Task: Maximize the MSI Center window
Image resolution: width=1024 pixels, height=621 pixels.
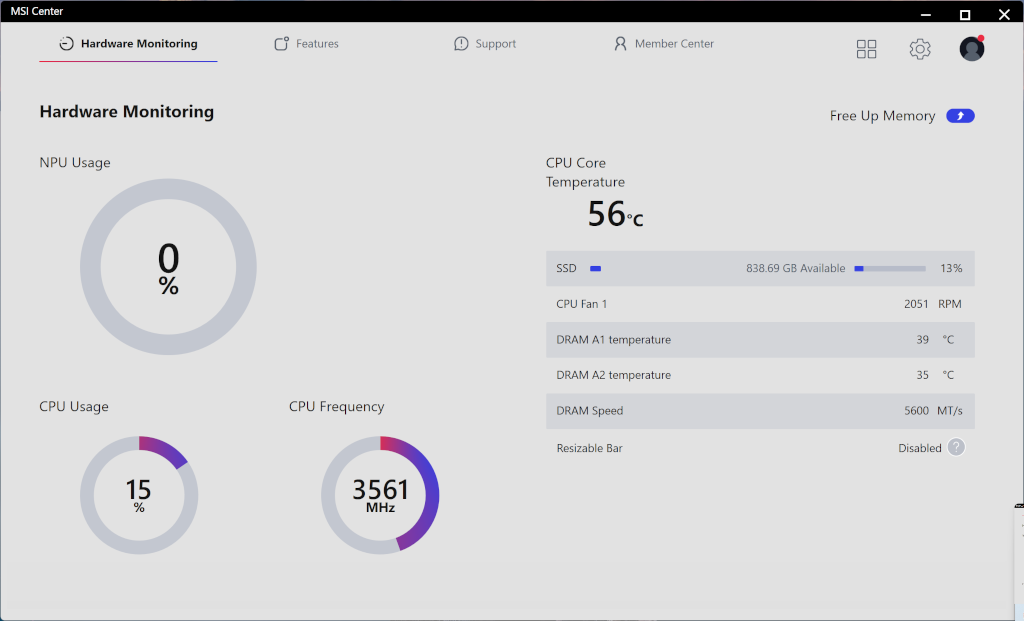Action: click(x=965, y=14)
